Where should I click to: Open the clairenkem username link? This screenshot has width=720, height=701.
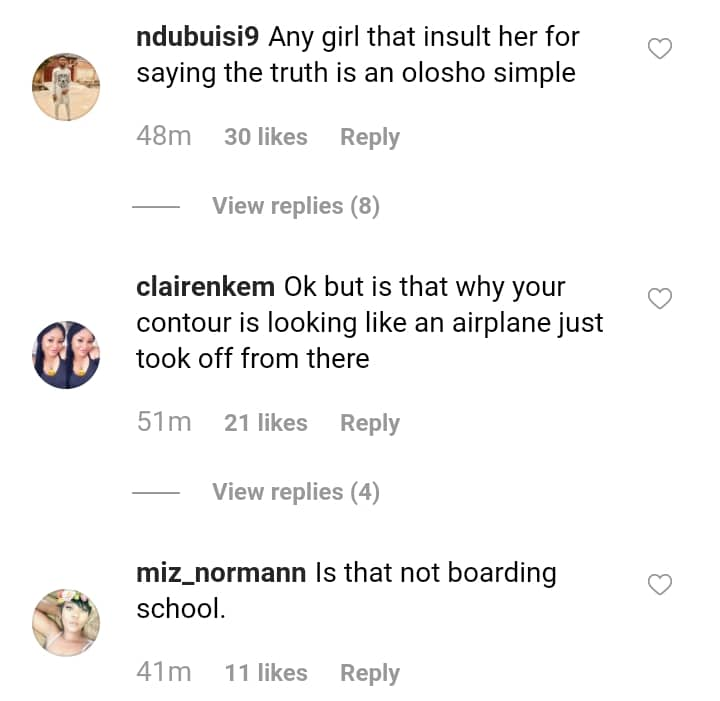point(205,287)
